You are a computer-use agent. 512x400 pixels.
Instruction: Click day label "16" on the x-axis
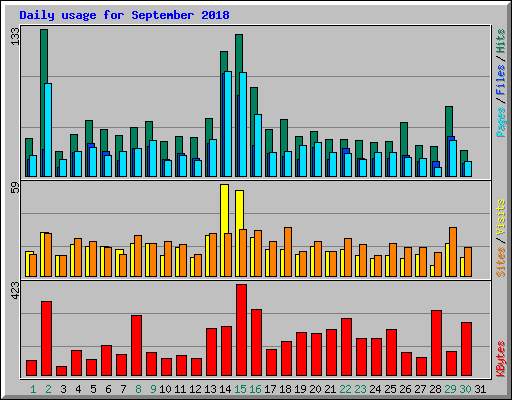point(255,389)
